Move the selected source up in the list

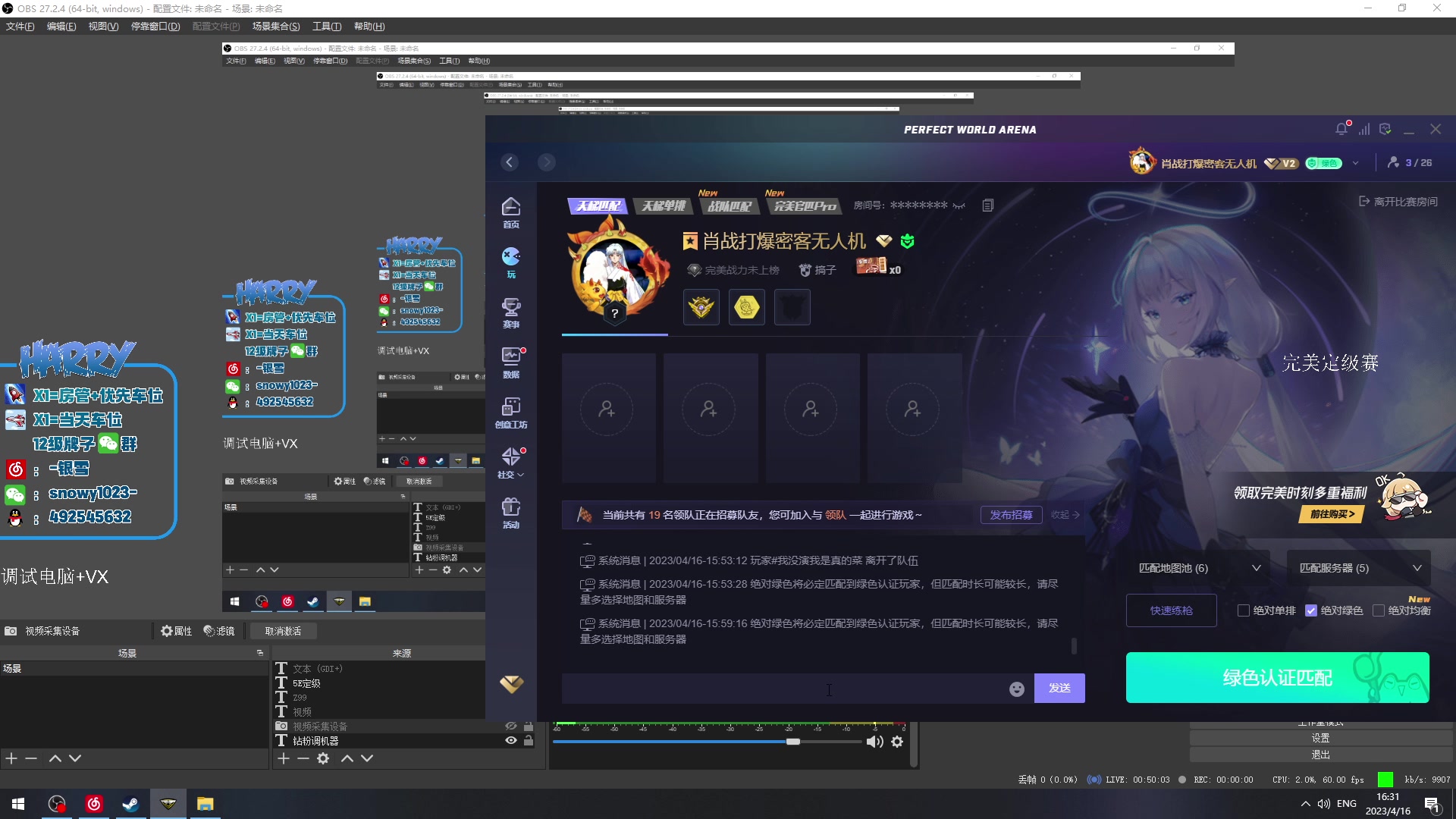pos(347,758)
